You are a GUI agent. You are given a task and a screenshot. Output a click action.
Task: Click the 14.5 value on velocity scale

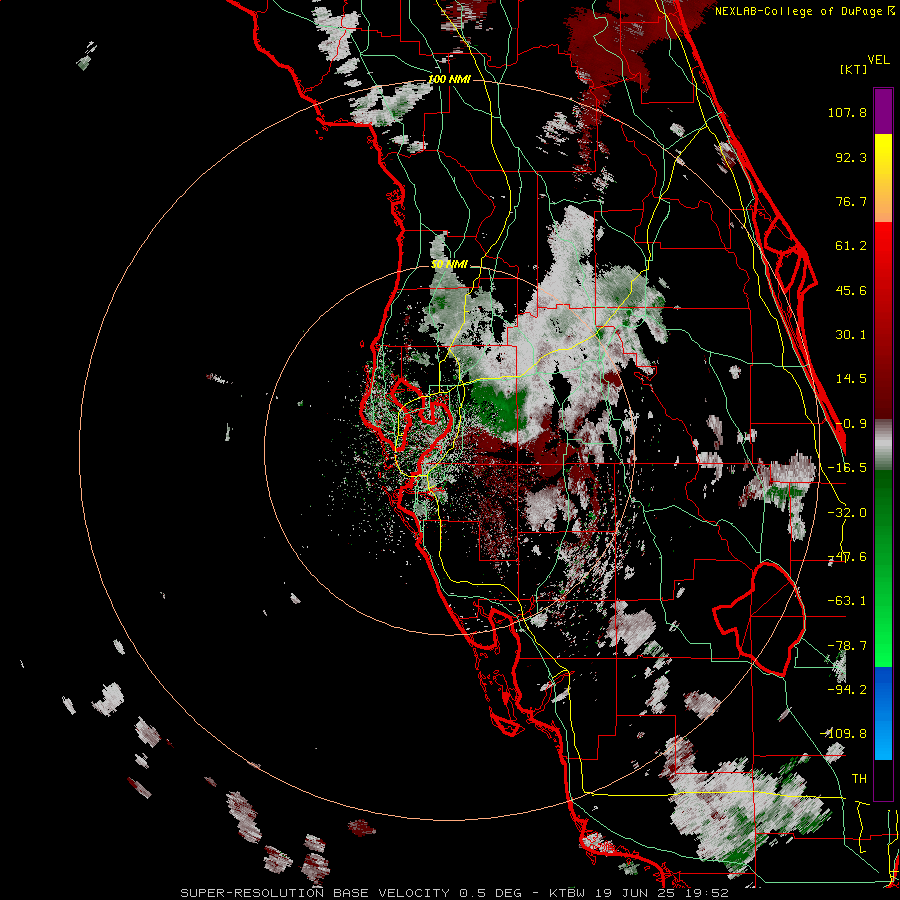[x=851, y=379]
